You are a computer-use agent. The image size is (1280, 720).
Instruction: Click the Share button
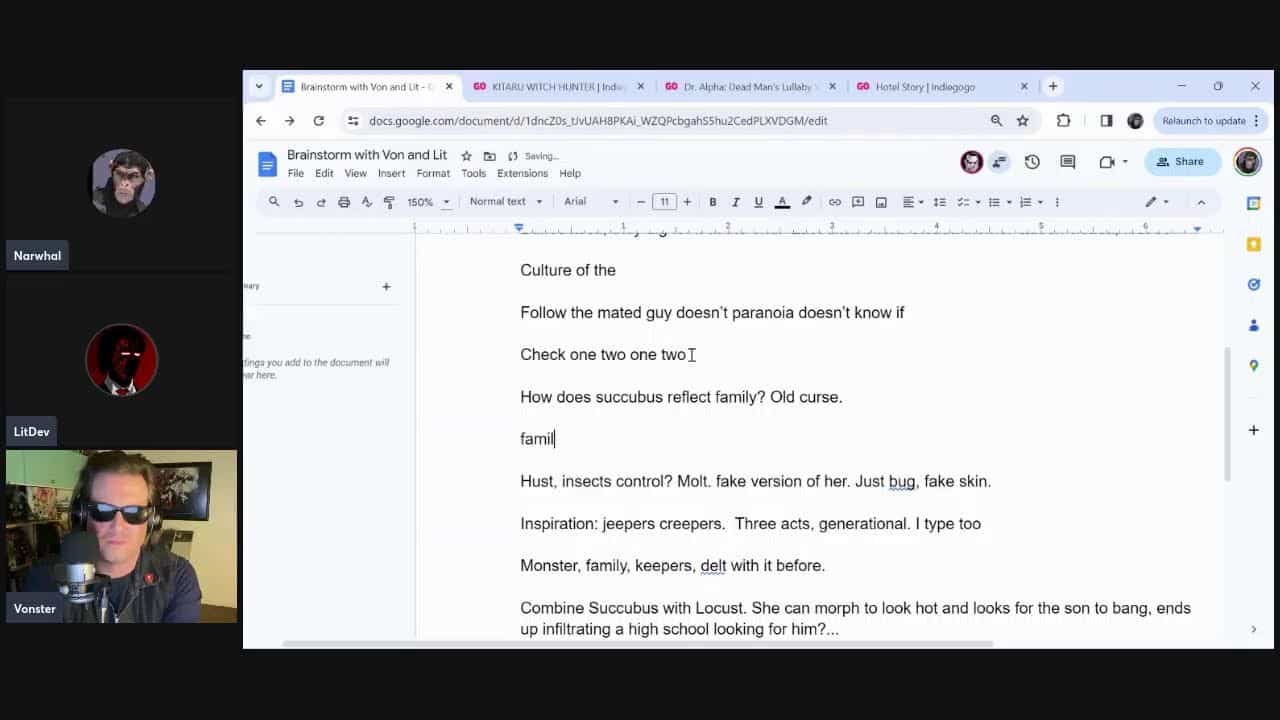tap(1180, 162)
